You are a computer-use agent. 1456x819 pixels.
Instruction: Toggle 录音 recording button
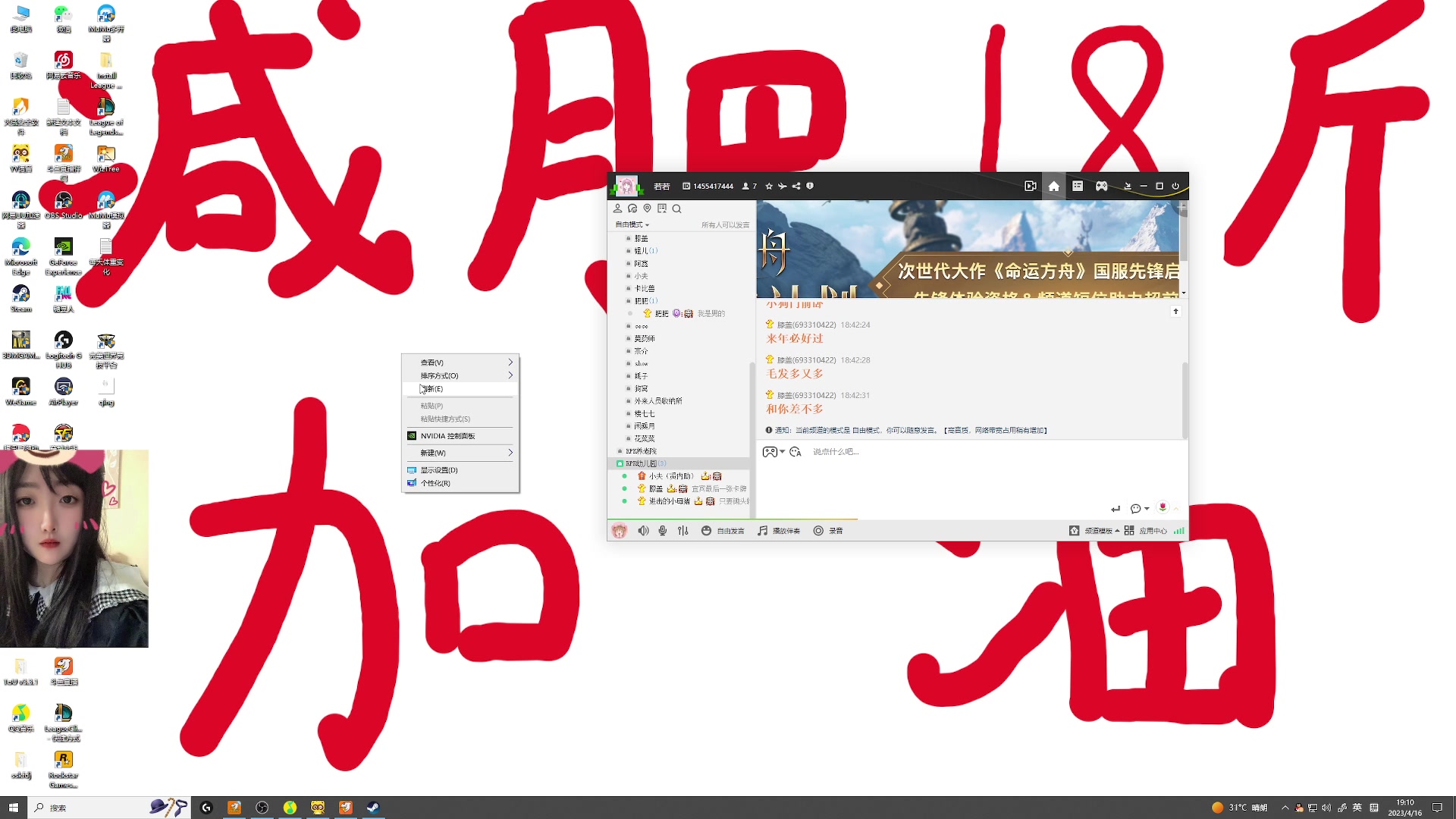(828, 531)
